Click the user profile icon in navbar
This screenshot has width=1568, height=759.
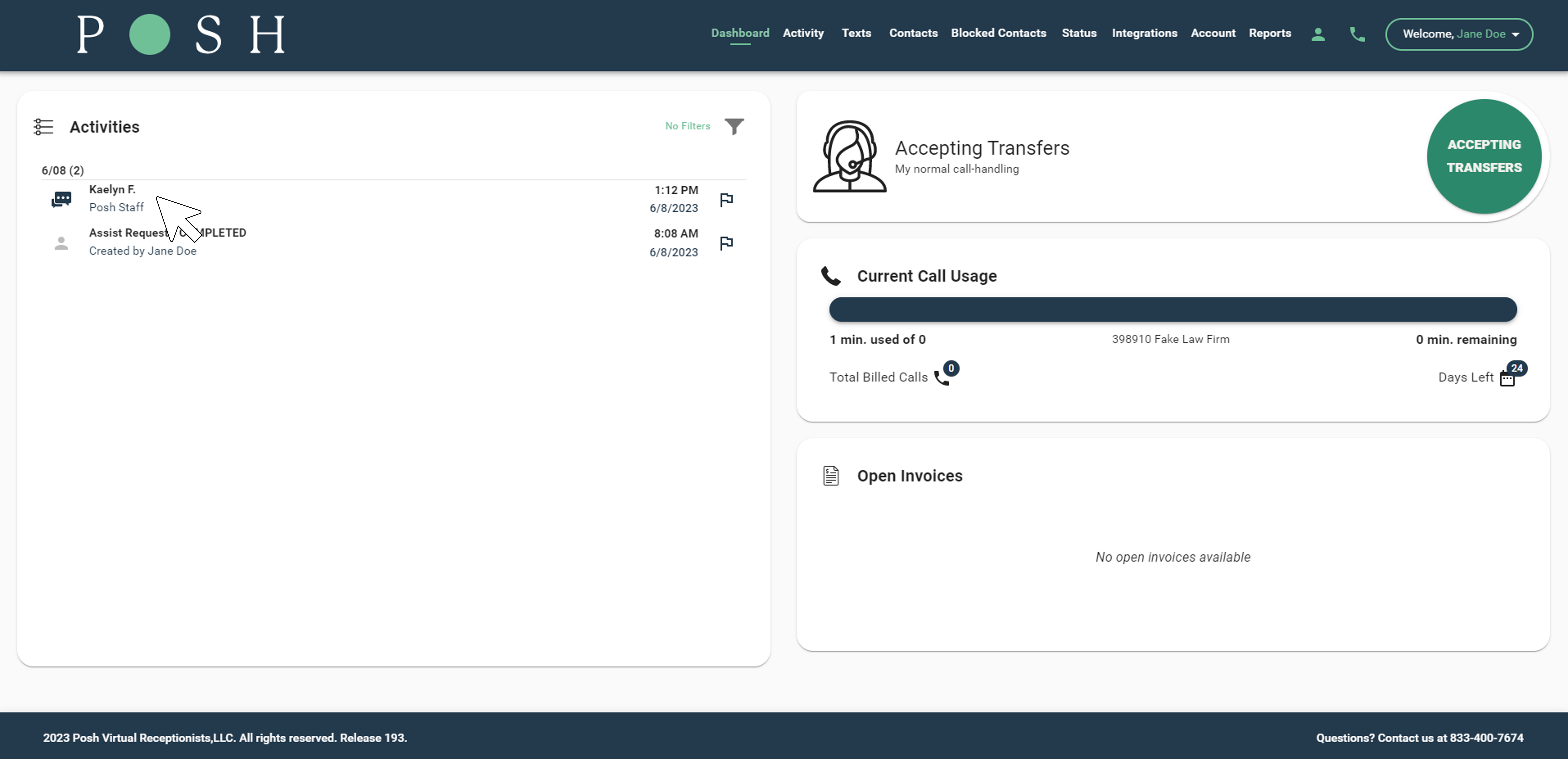[1318, 34]
